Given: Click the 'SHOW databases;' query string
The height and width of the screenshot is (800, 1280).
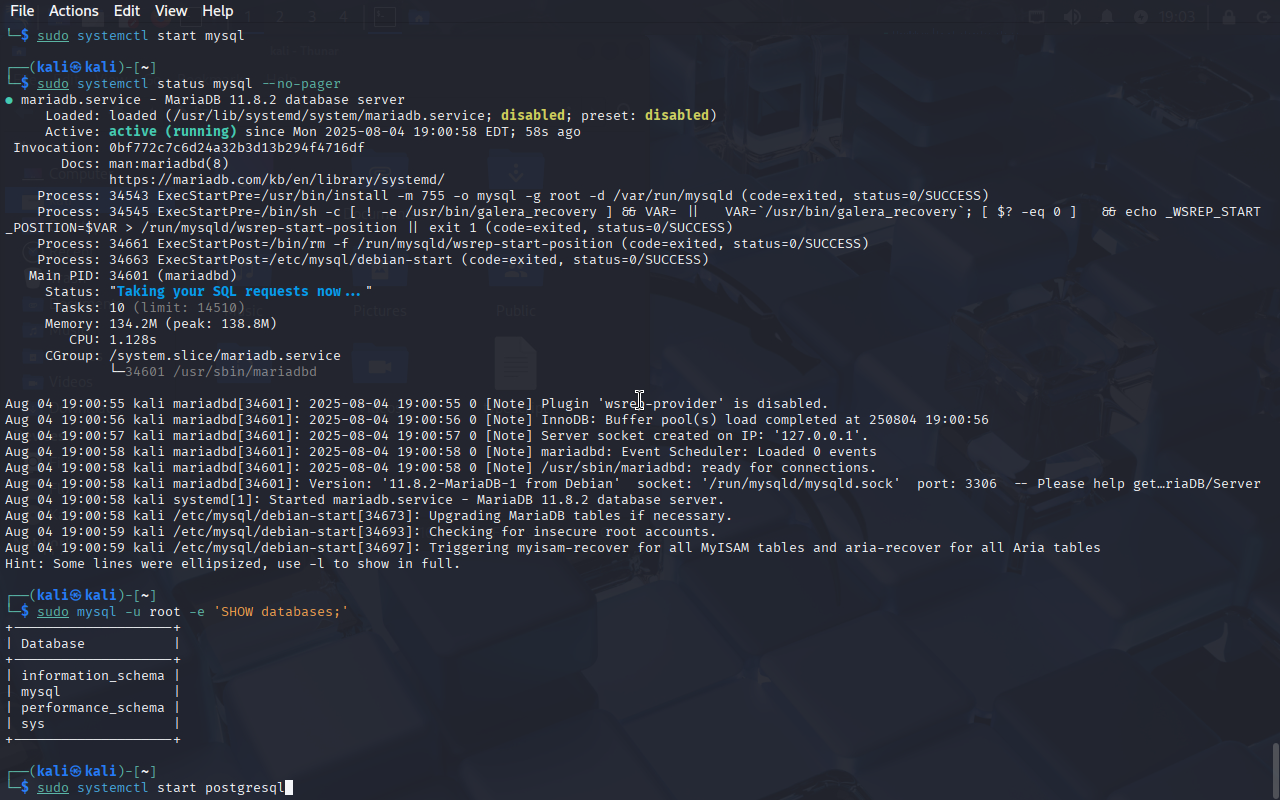Looking at the screenshot, I should click(x=281, y=612).
